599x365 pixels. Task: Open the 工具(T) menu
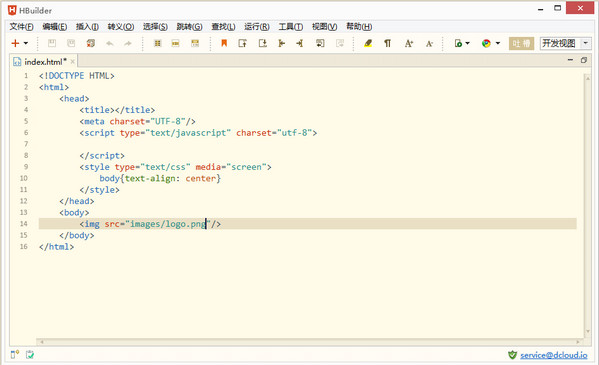[291, 26]
